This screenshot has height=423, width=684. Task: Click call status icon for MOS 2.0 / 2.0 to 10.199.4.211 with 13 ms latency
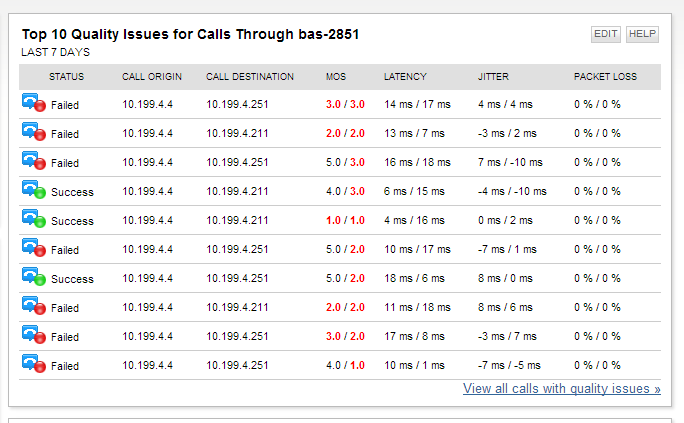[x=34, y=132]
